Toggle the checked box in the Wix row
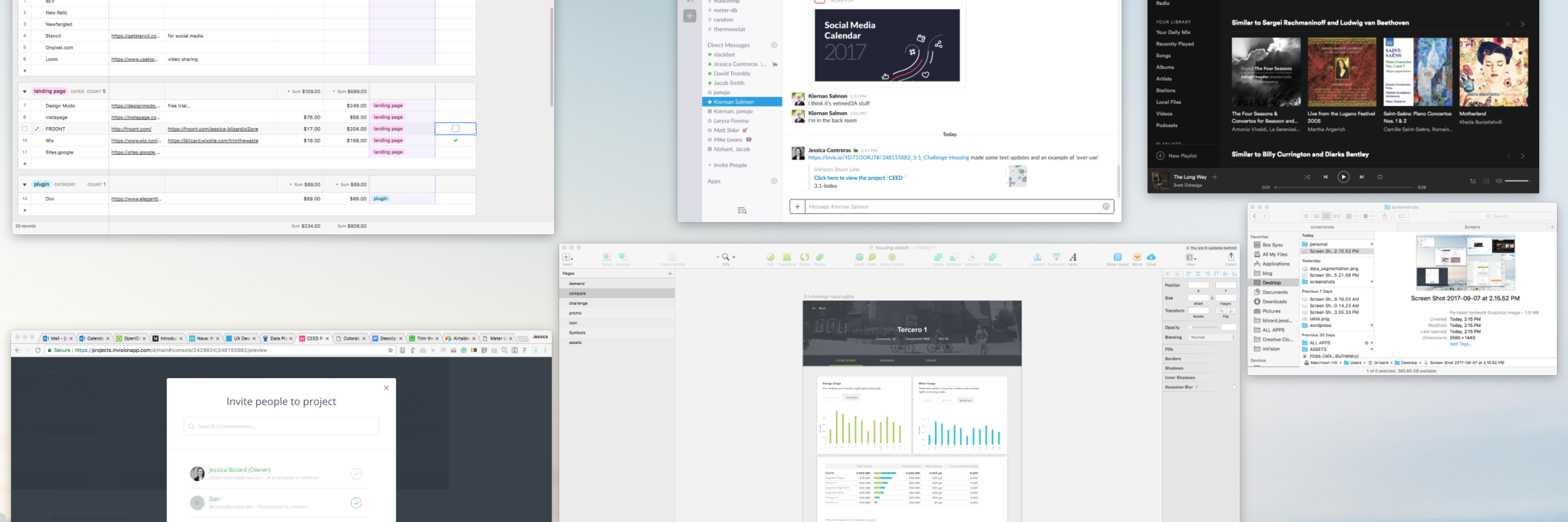Viewport: 1568px width, 522px height. coord(455,141)
